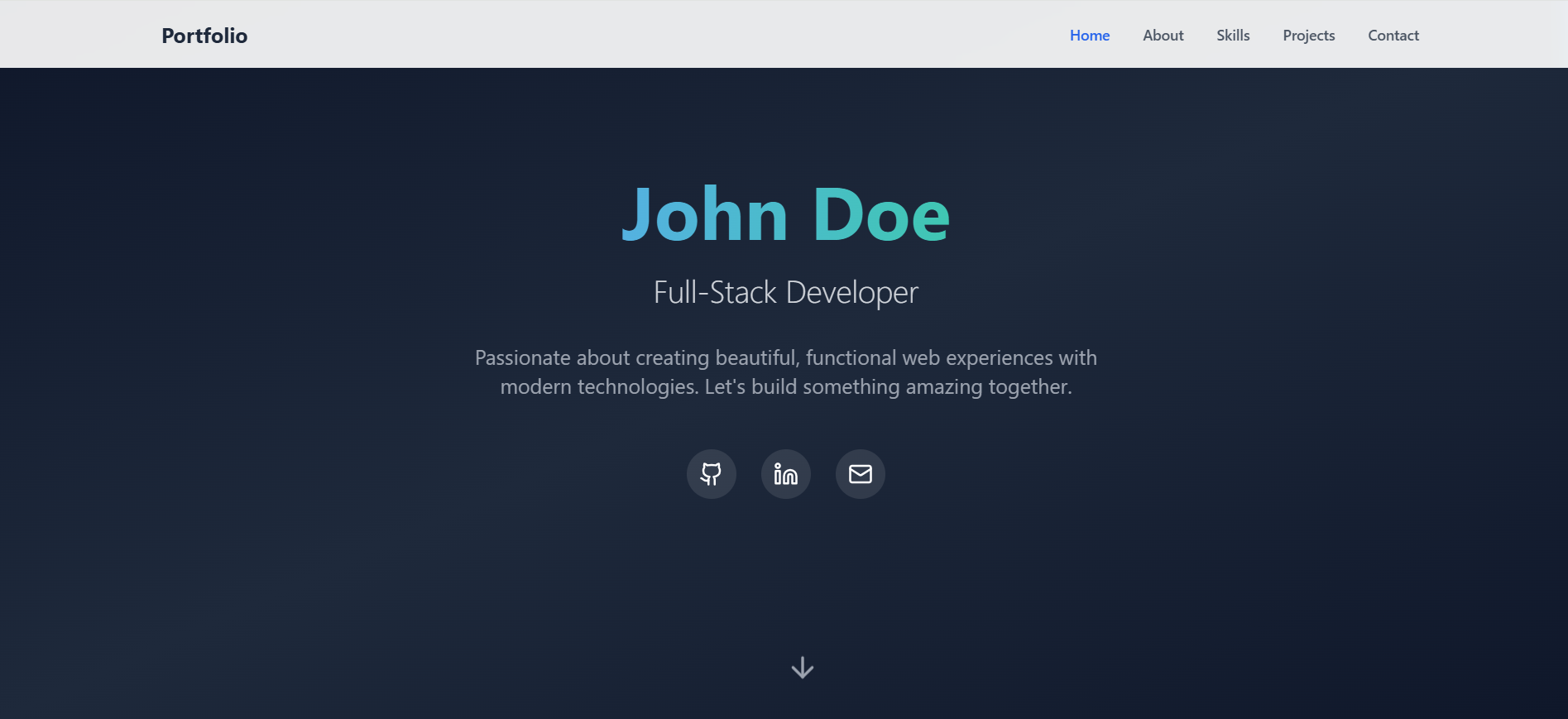This screenshot has width=1568, height=719.
Task: Open the GitHub profile icon
Action: click(x=711, y=474)
